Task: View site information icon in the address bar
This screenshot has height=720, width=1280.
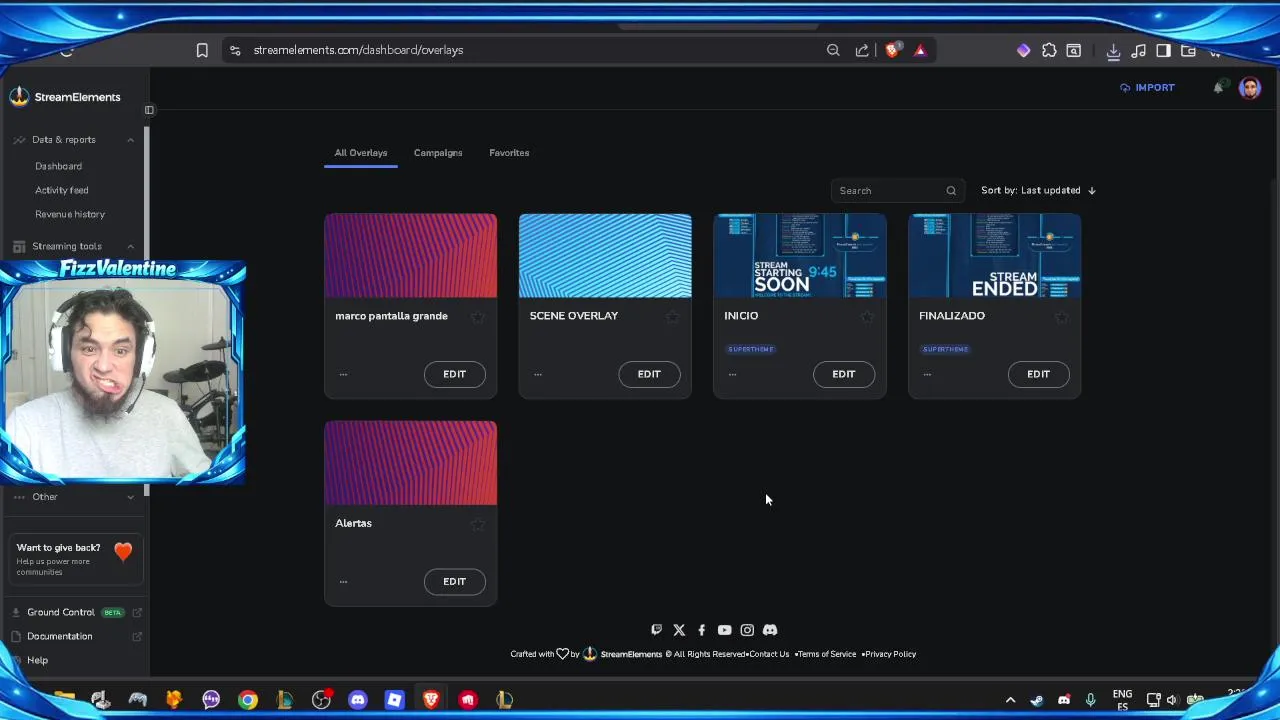Action: [x=235, y=50]
